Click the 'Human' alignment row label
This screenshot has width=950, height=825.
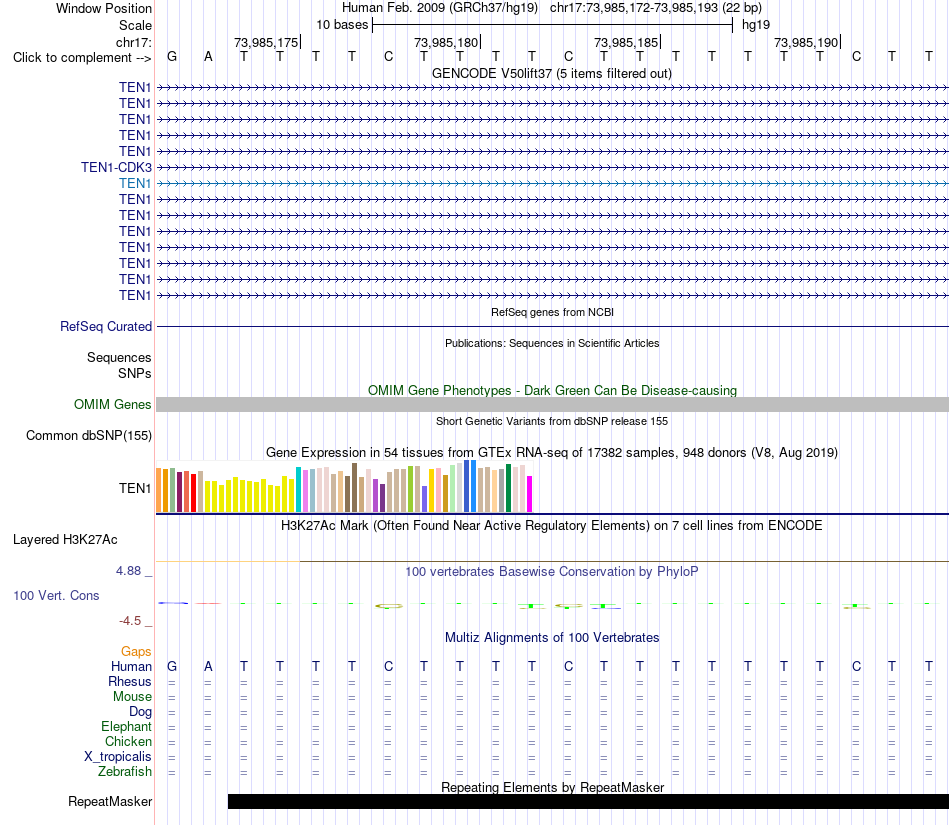(131, 666)
